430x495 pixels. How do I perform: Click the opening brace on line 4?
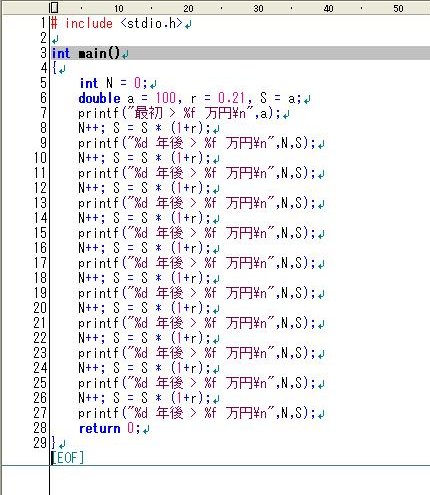point(54,68)
